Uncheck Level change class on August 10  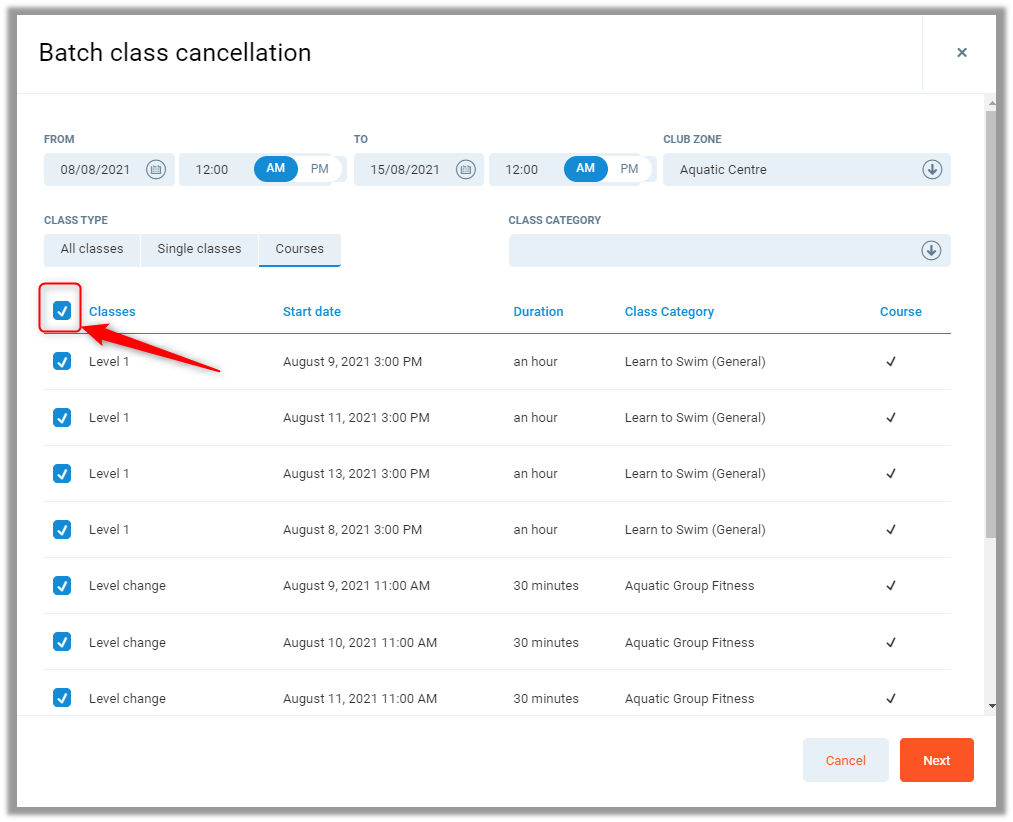click(62, 642)
